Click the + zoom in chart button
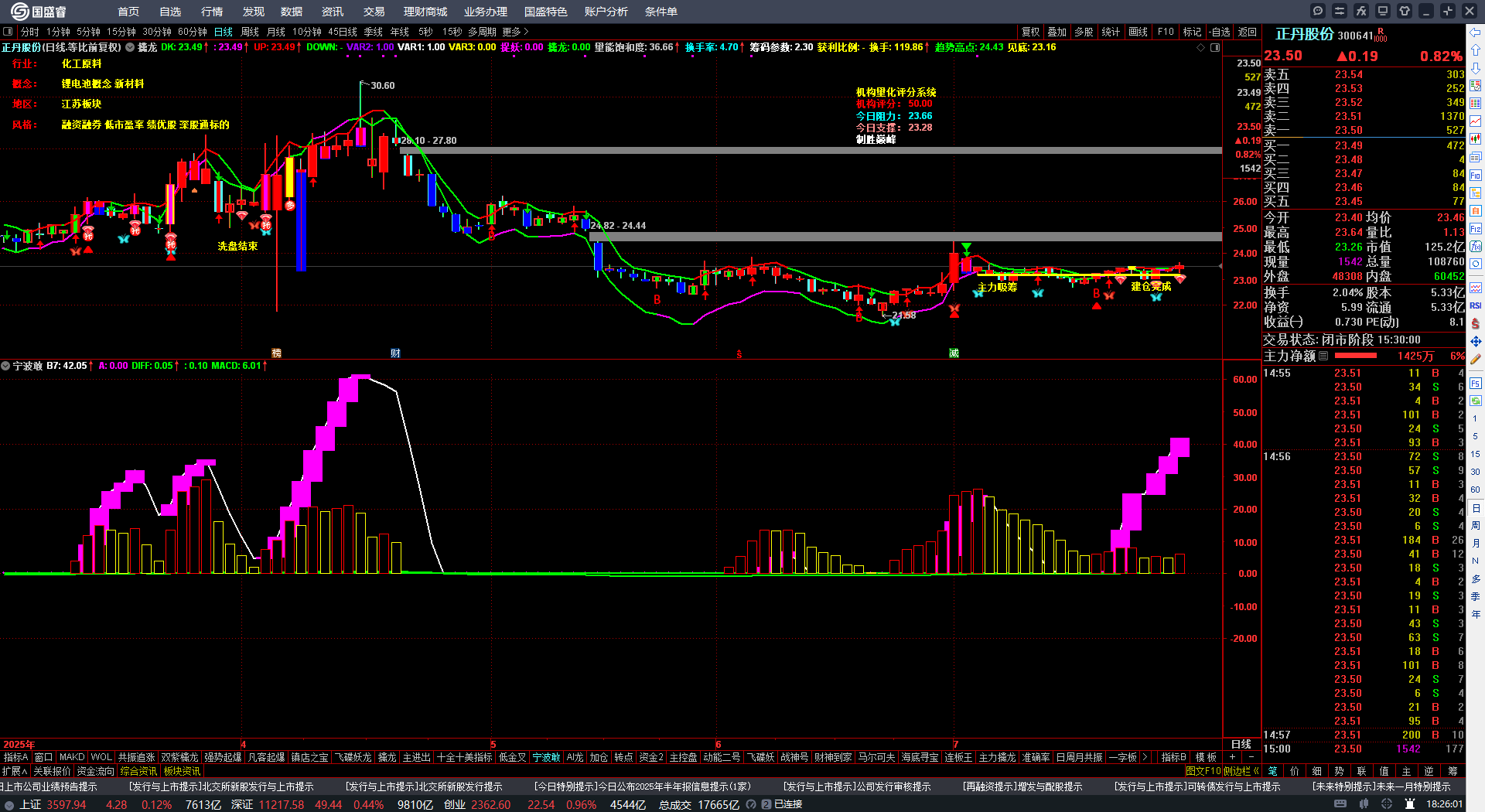 1233,757
